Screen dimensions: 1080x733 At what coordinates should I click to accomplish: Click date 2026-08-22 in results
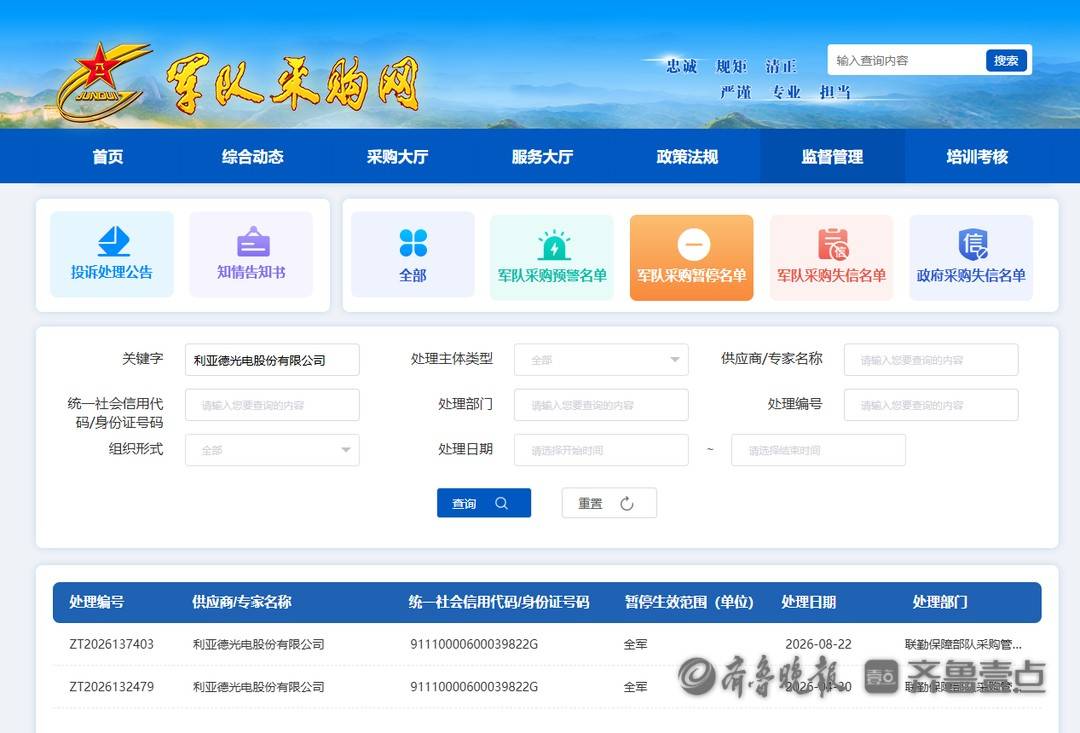pyautogui.click(x=818, y=644)
